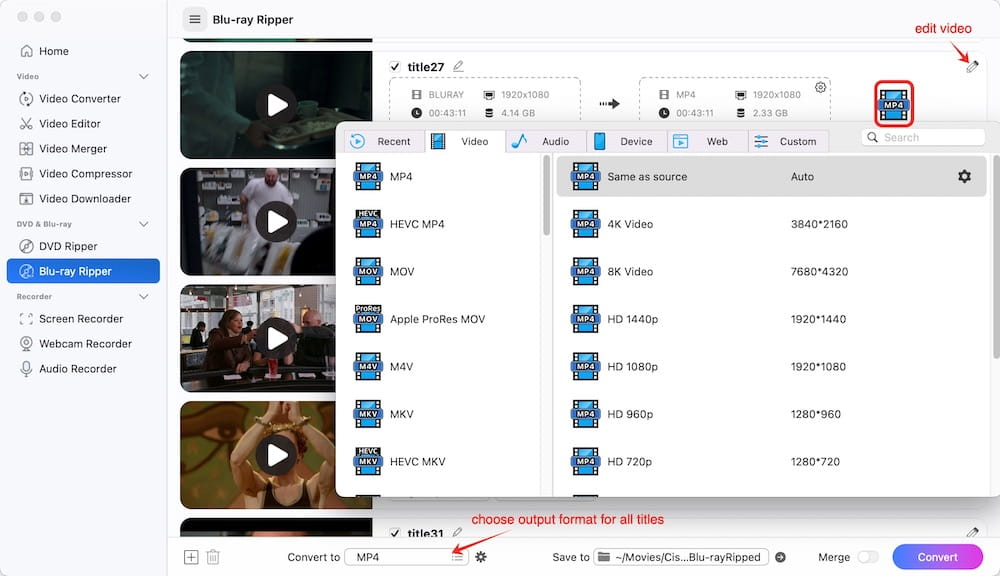1000x576 pixels.
Task: Choose Same as source preset
Action: pos(771,176)
